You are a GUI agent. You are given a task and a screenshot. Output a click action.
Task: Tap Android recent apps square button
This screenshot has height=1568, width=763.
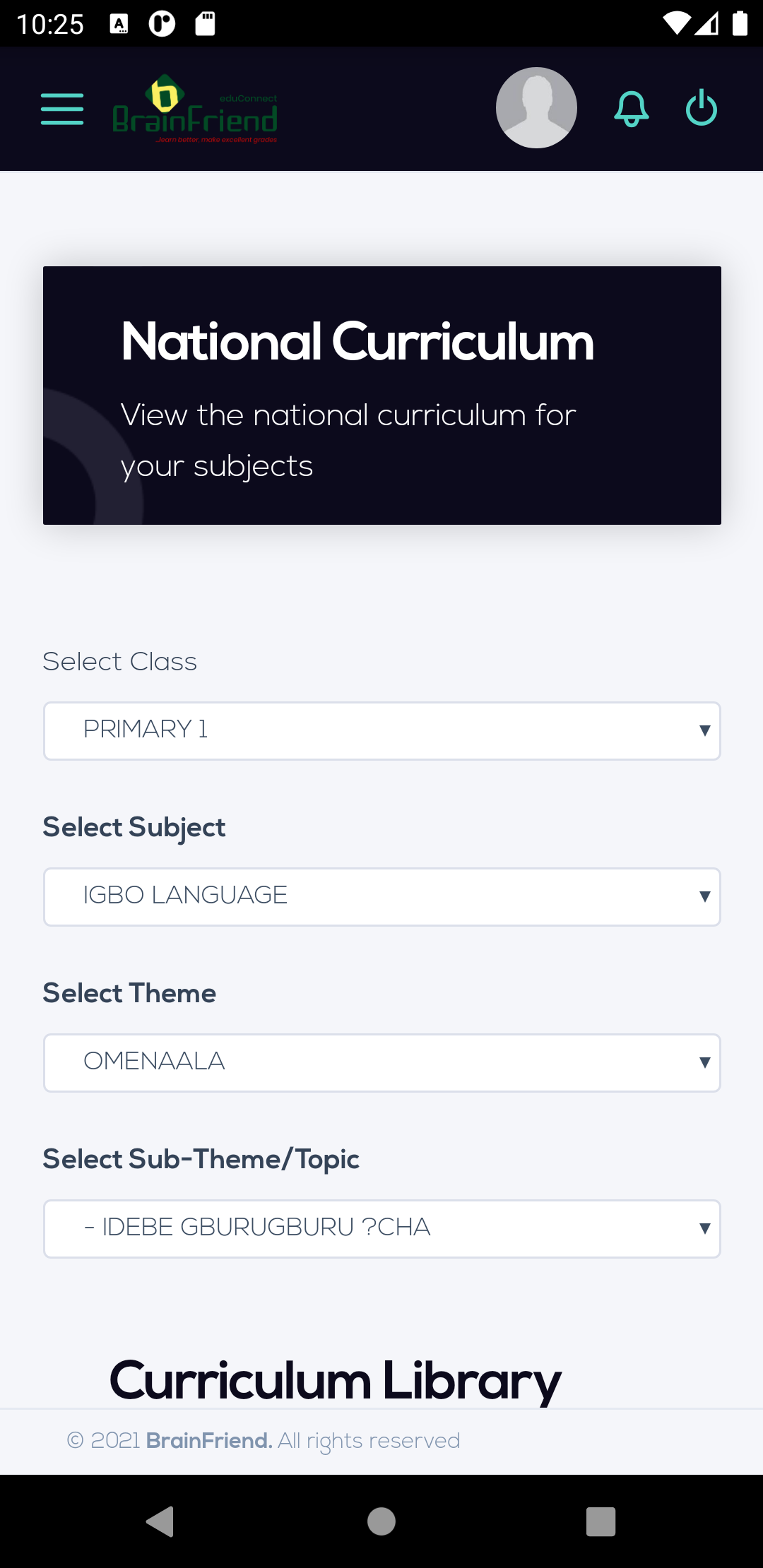click(601, 1521)
